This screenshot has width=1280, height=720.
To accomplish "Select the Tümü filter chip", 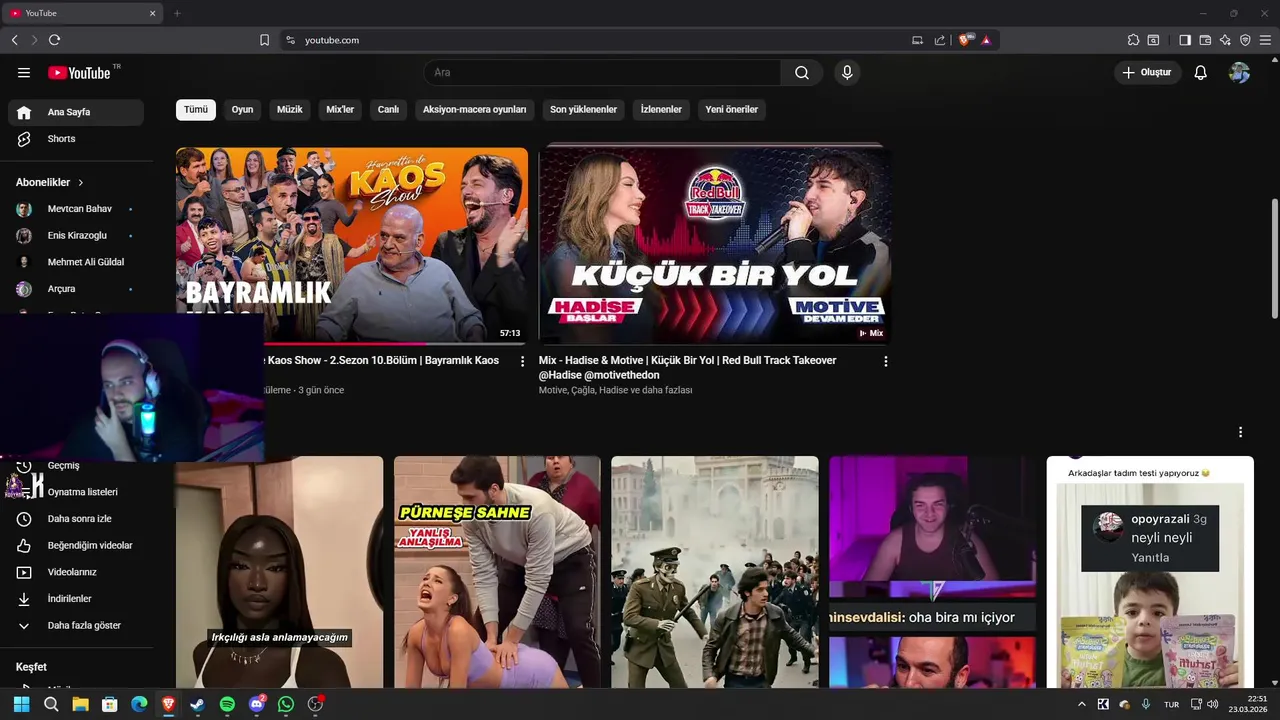I will pyautogui.click(x=196, y=109).
